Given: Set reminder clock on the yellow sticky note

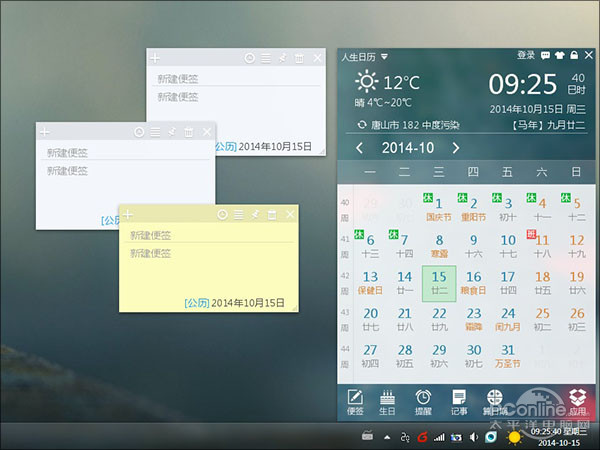Looking at the screenshot, I should point(222,215).
